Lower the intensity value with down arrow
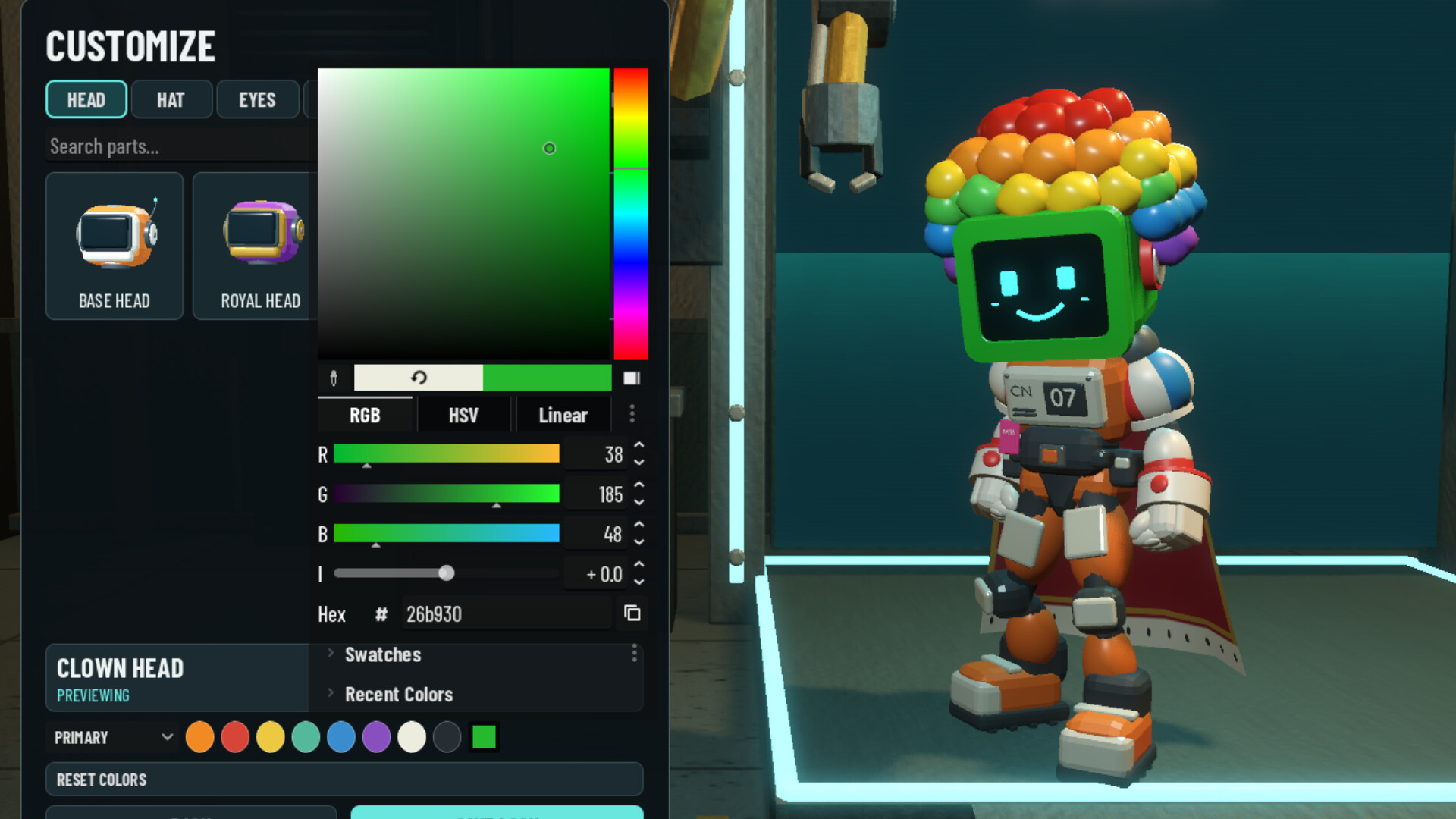 [639, 582]
